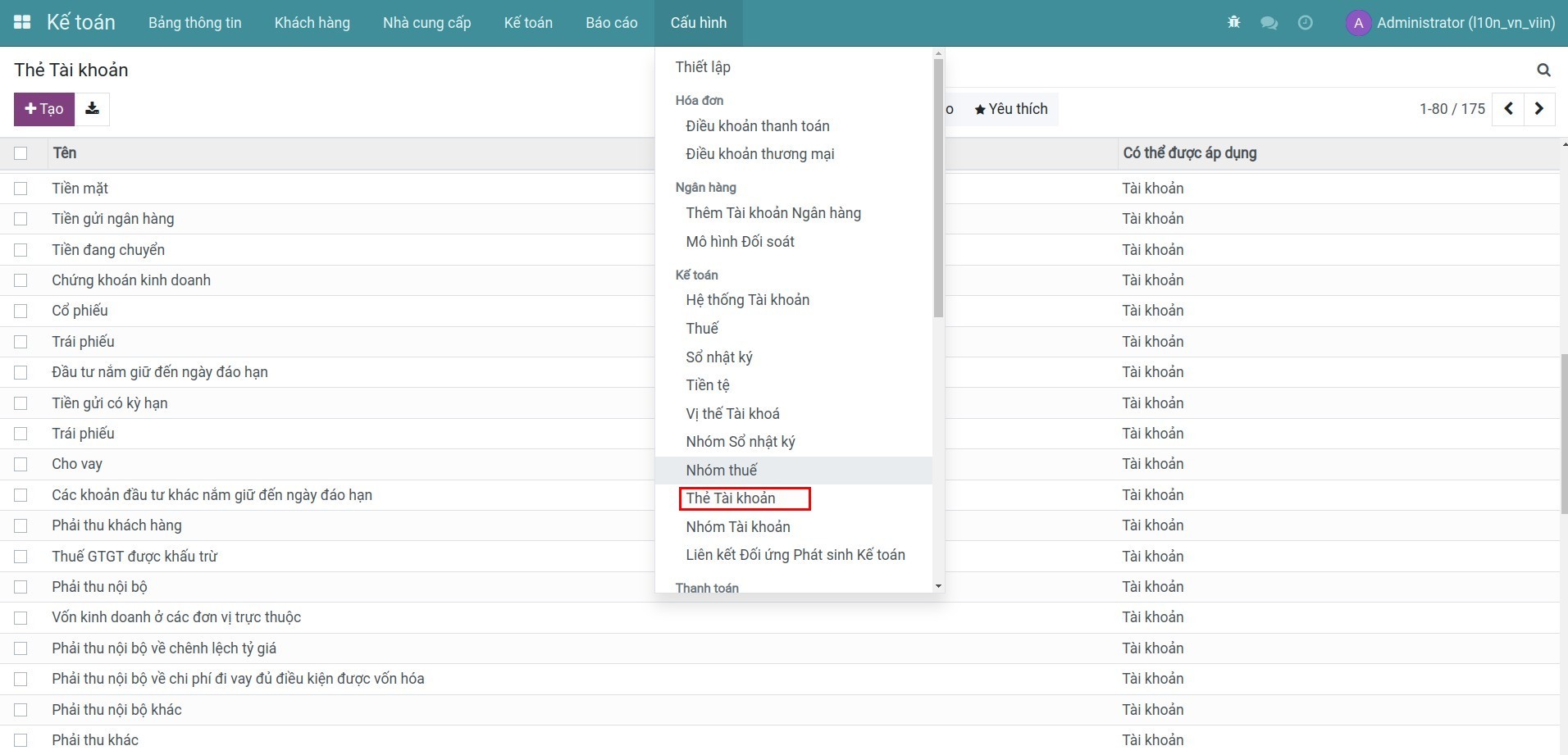The width and height of the screenshot is (1568, 755).
Task: Choose Hệ thống Tài khoản from menu
Action: tap(747, 300)
